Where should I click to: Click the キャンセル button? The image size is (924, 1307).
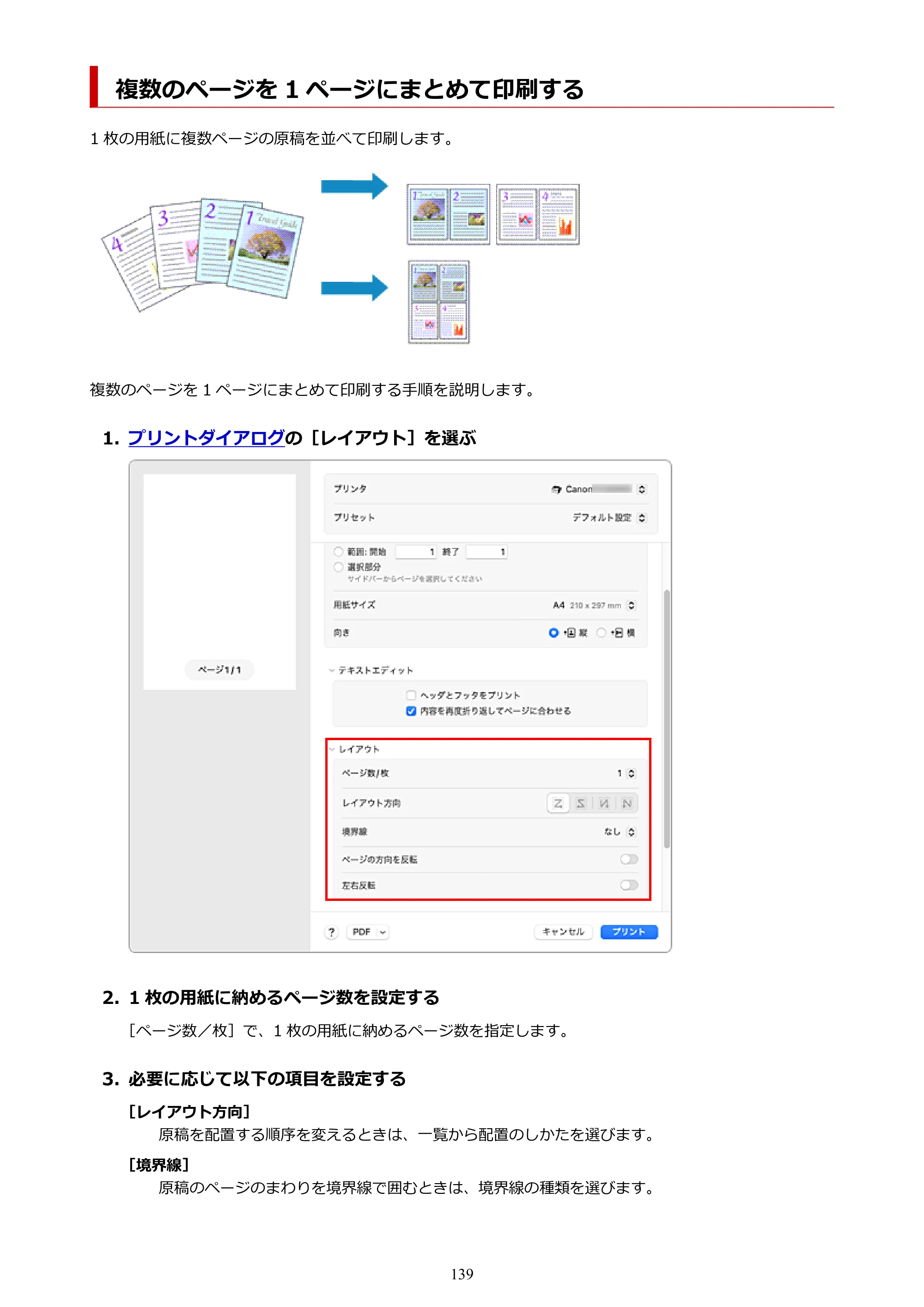pos(563,932)
